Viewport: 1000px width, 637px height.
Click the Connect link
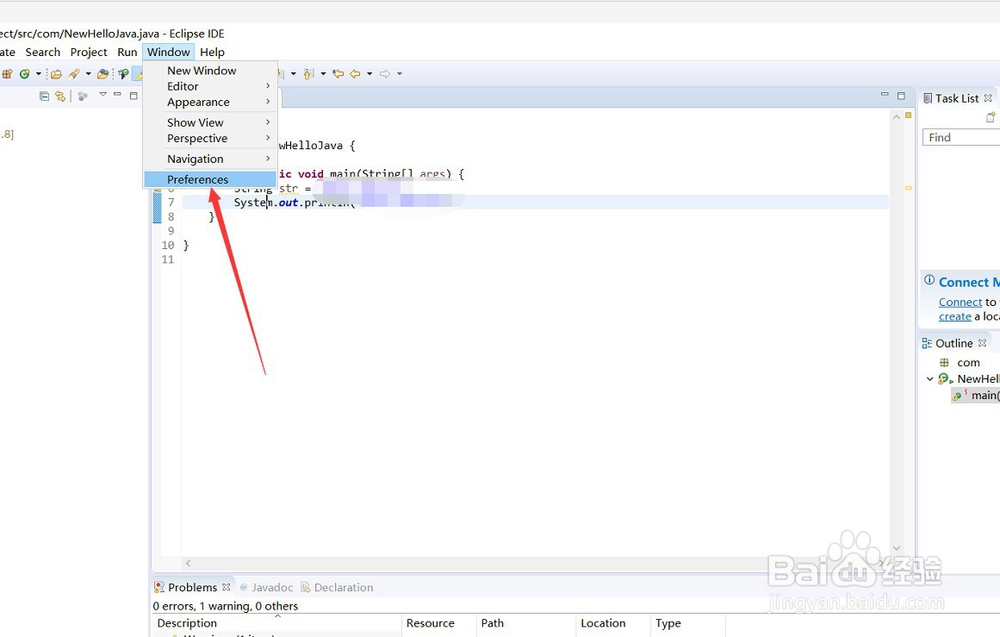point(960,302)
